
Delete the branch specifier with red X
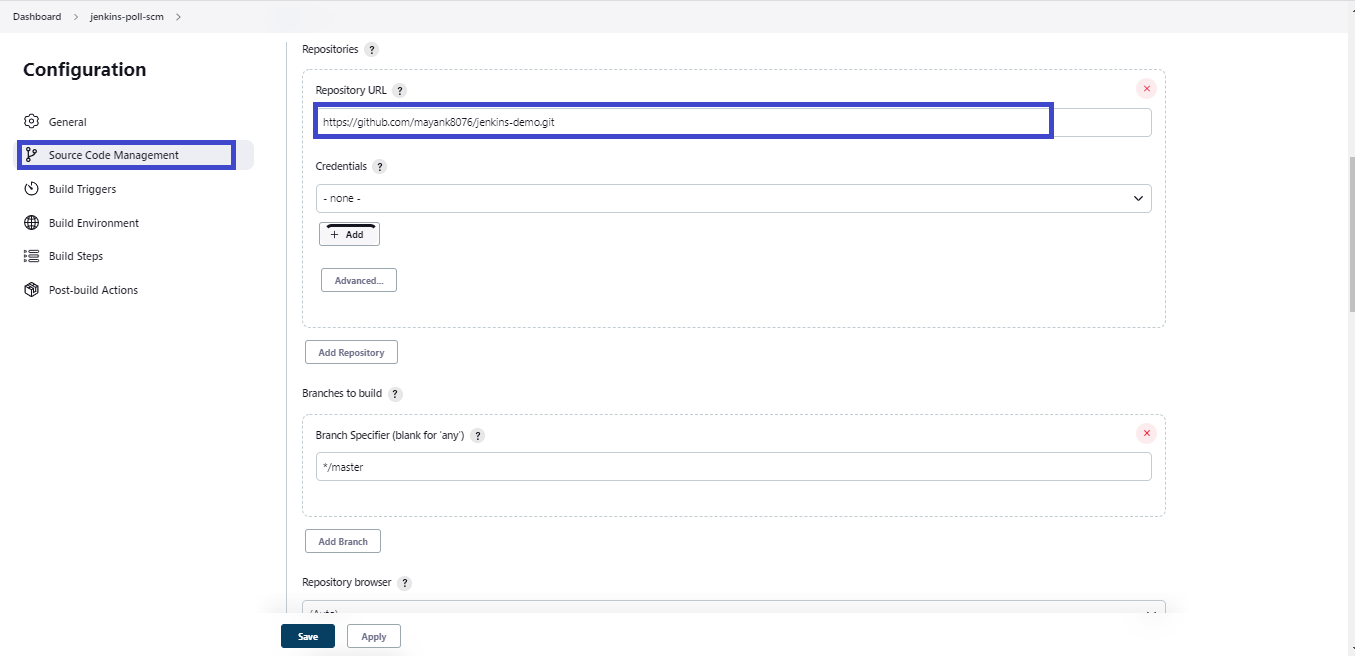(1146, 433)
